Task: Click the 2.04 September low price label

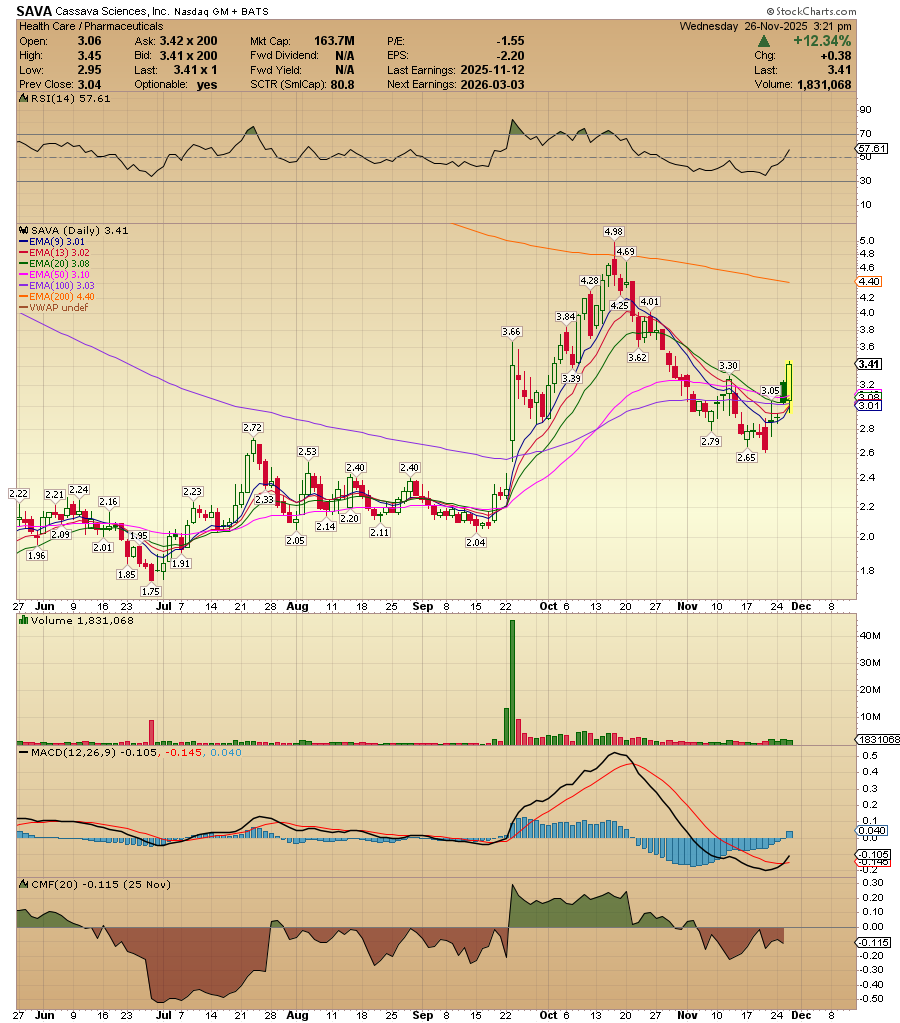Action: point(476,542)
